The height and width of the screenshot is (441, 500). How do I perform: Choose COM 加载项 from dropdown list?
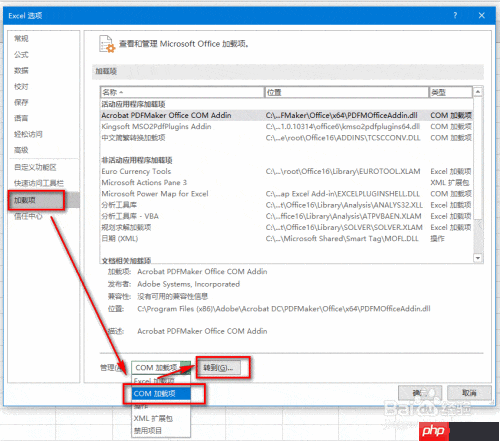click(161, 394)
